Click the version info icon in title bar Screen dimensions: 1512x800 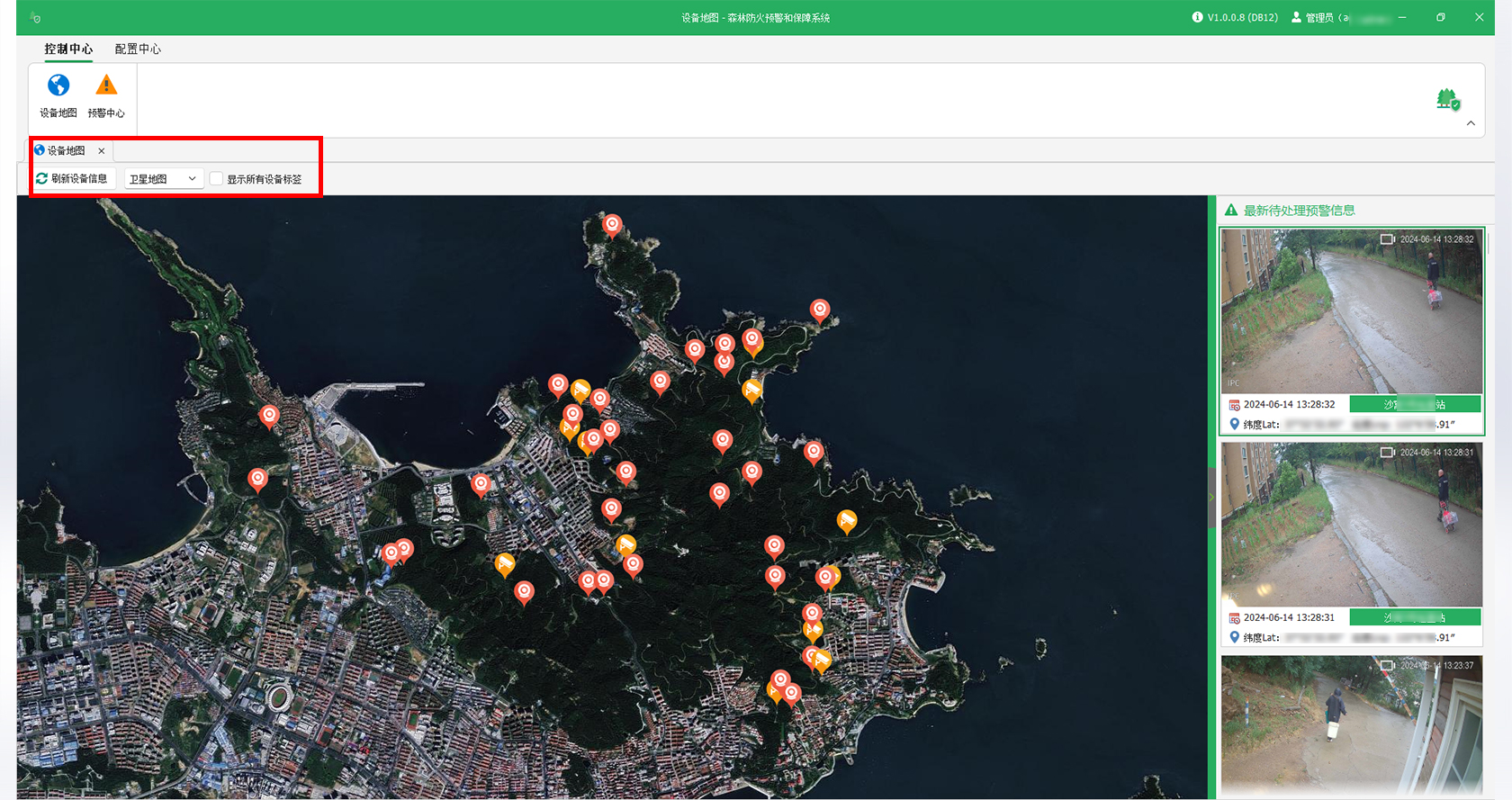1197,17
